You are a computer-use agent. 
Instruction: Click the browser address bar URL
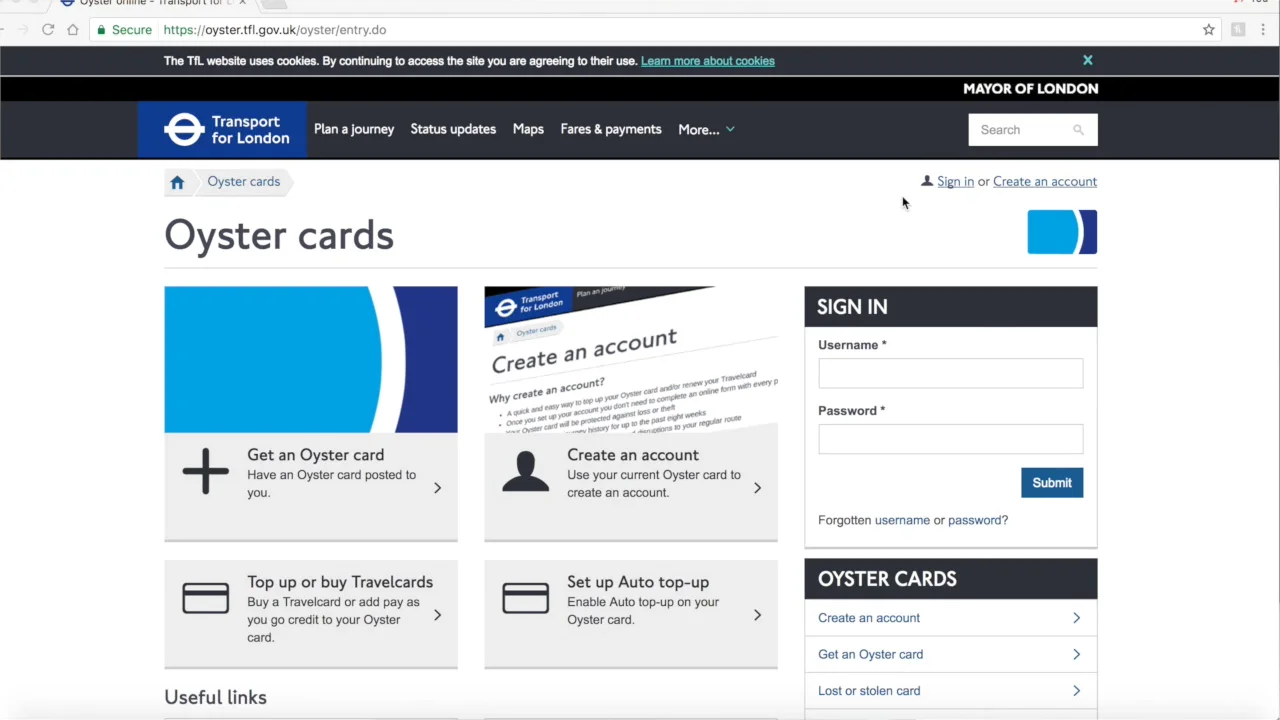(275, 30)
